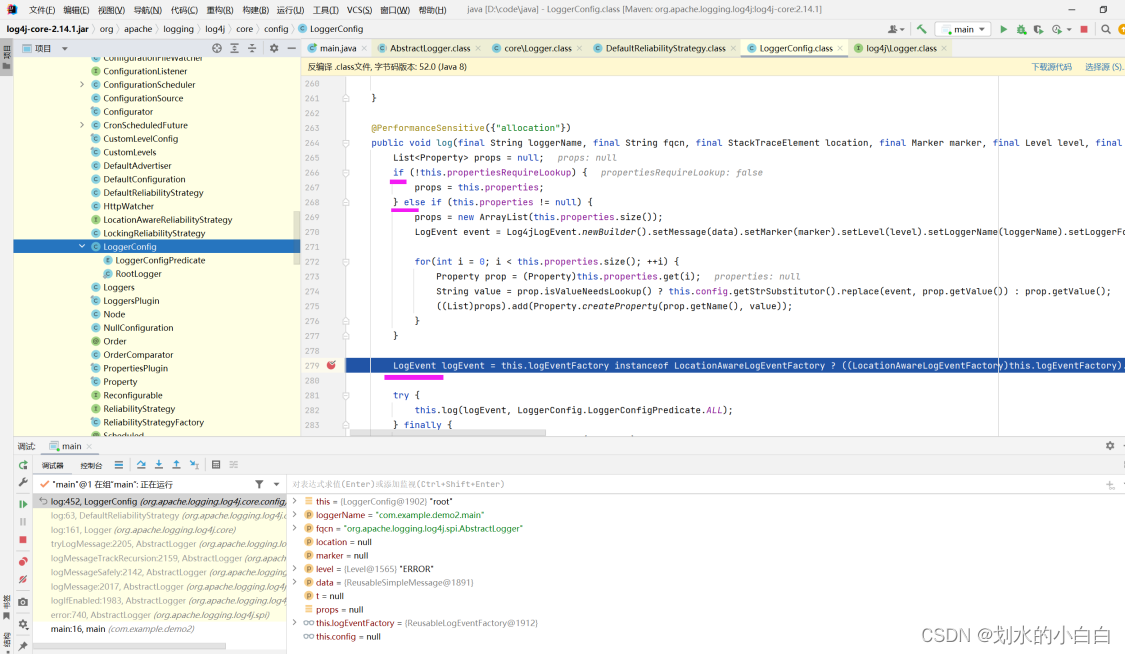Select RootLogger in project tree
Image resolution: width=1125 pixels, height=654 pixels.
(x=138, y=273)
